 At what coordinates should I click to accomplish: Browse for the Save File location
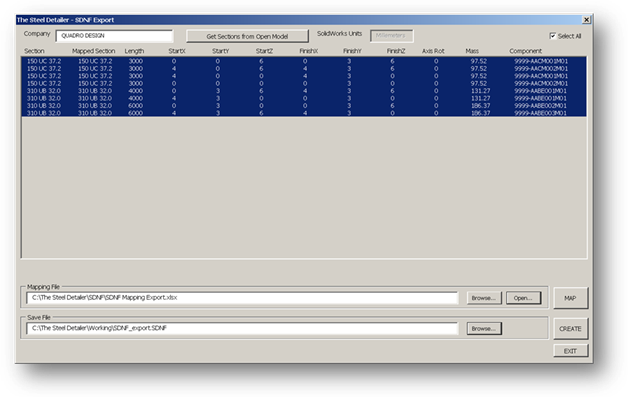click(484, 328)
